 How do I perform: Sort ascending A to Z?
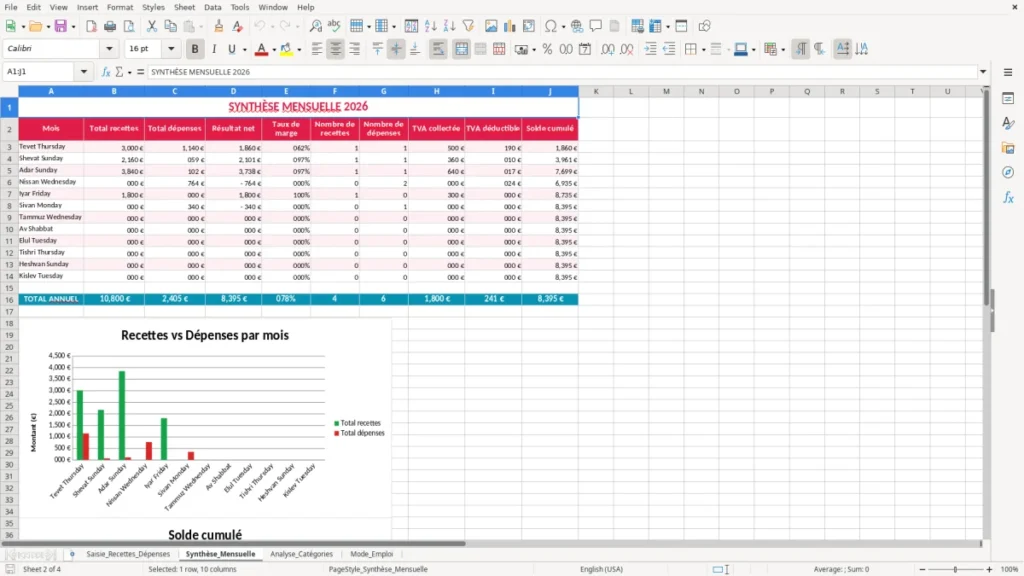point(430,26)
